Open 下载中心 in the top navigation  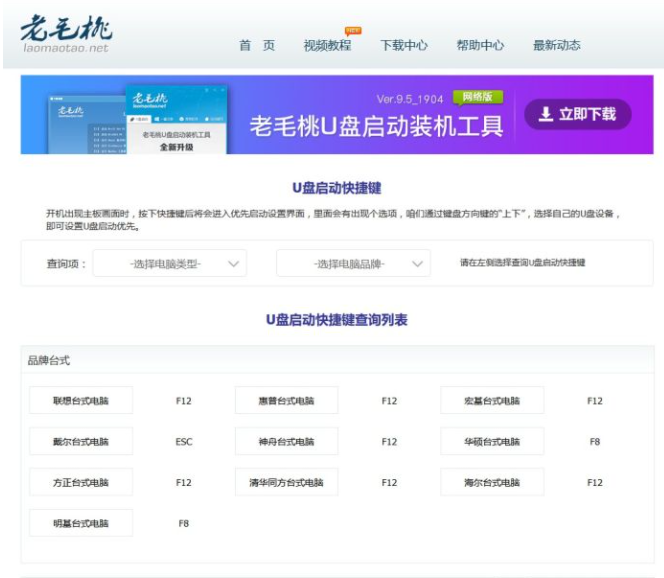pyautogui.click(x=404, y=45)
